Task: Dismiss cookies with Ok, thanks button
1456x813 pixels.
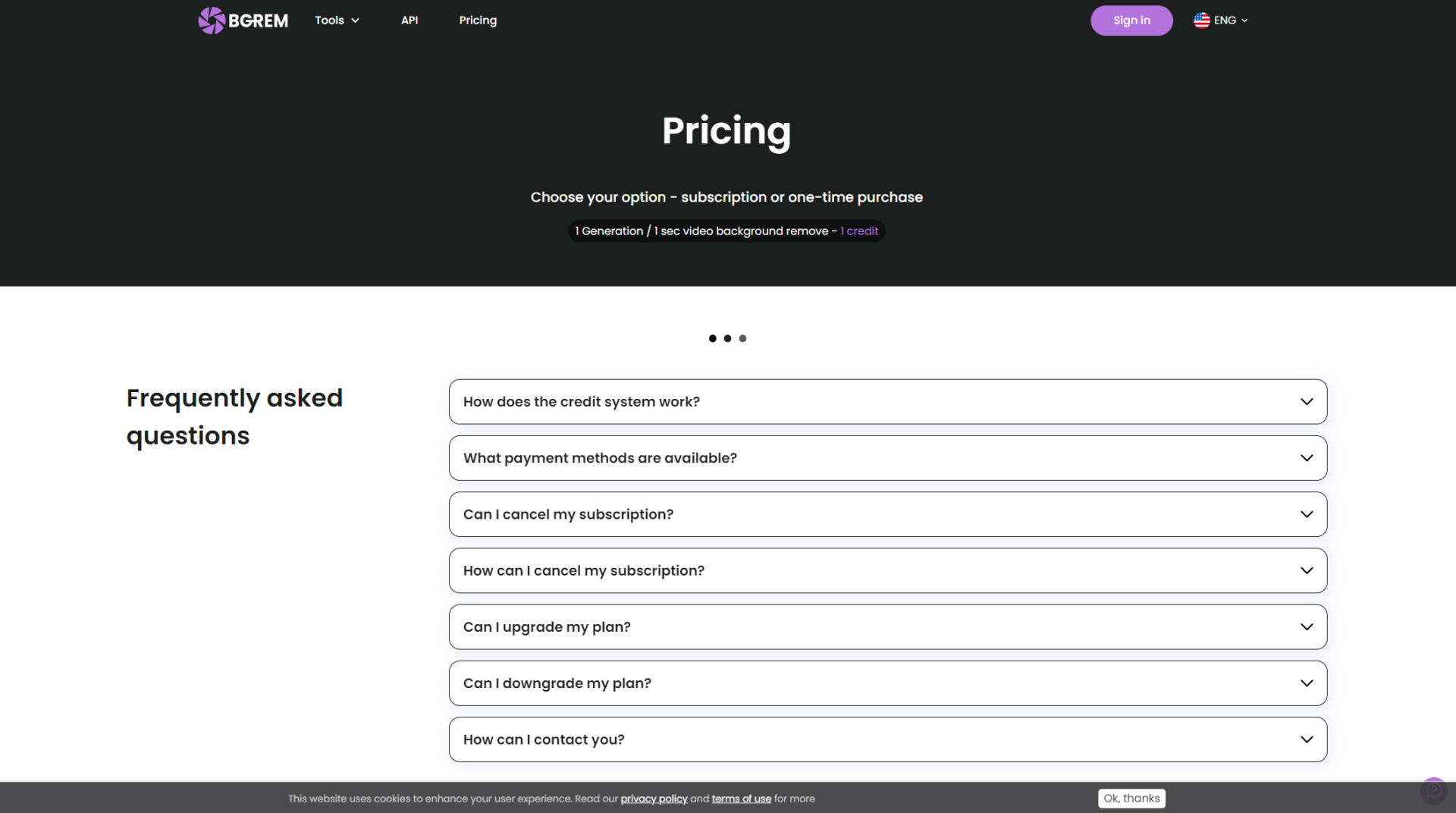Action: [x=1131, y=799]
